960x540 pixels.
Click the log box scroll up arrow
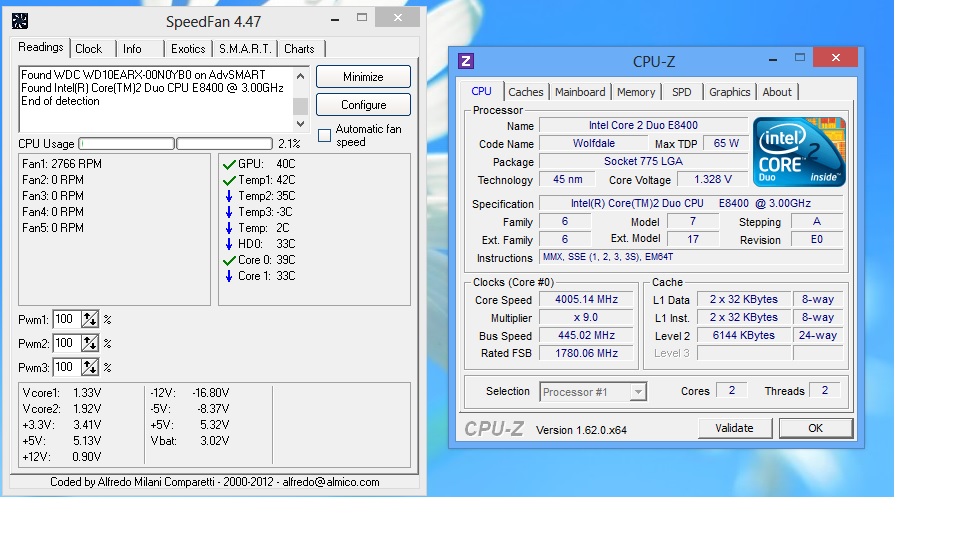(300, 77)
